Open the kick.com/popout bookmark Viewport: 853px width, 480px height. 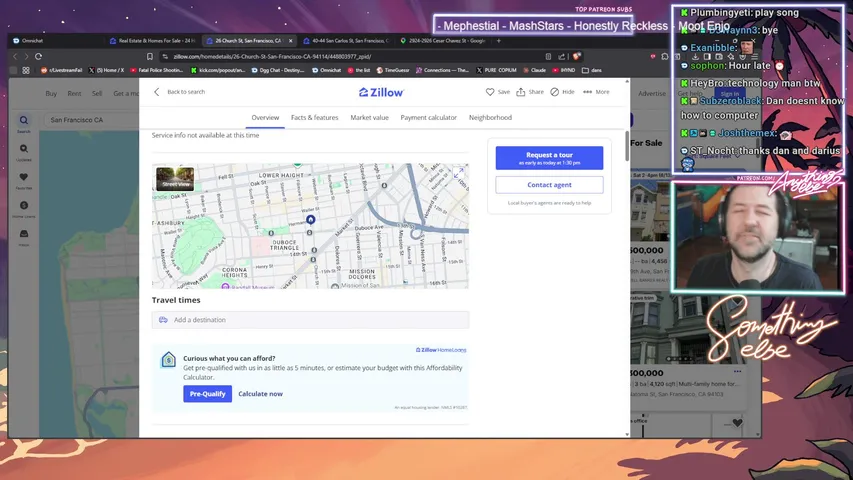[218, 70]
